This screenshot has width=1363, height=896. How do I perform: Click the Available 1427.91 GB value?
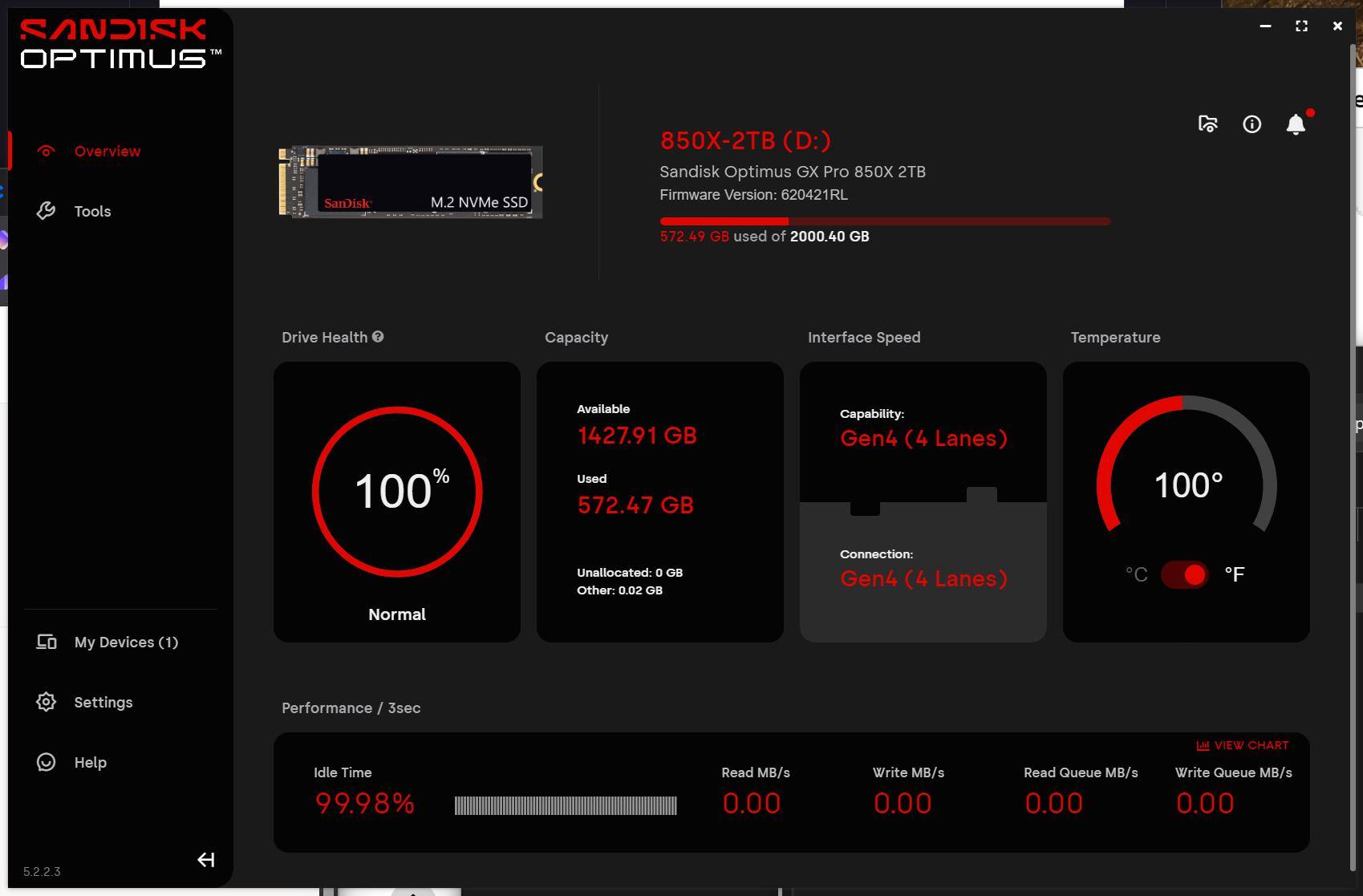pos(637,436)
